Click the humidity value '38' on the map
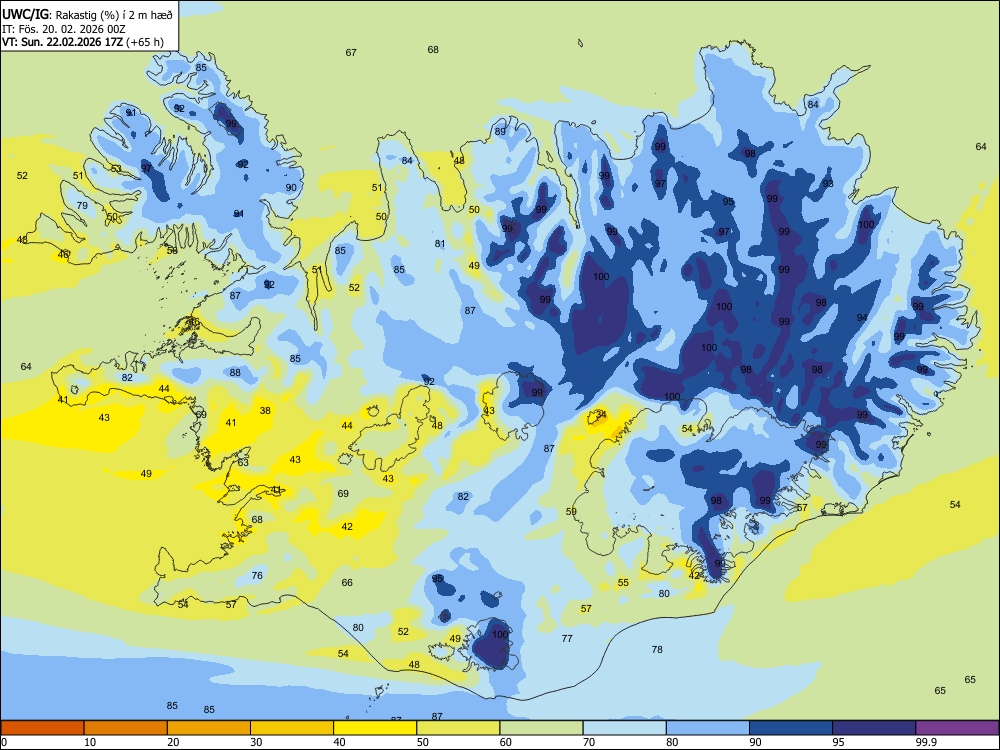The width and height of the screenshot is (1000, 750). click(265, 411)
